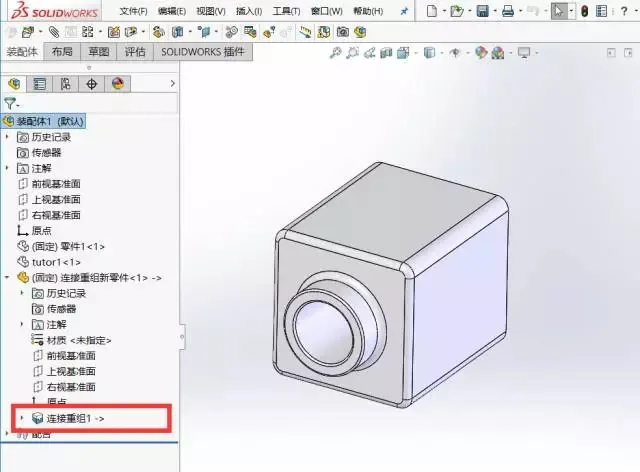The image size is (640, 472).
Task: Toggle Hide/Show Items eye icon
Action: click(x=455, y=53)
